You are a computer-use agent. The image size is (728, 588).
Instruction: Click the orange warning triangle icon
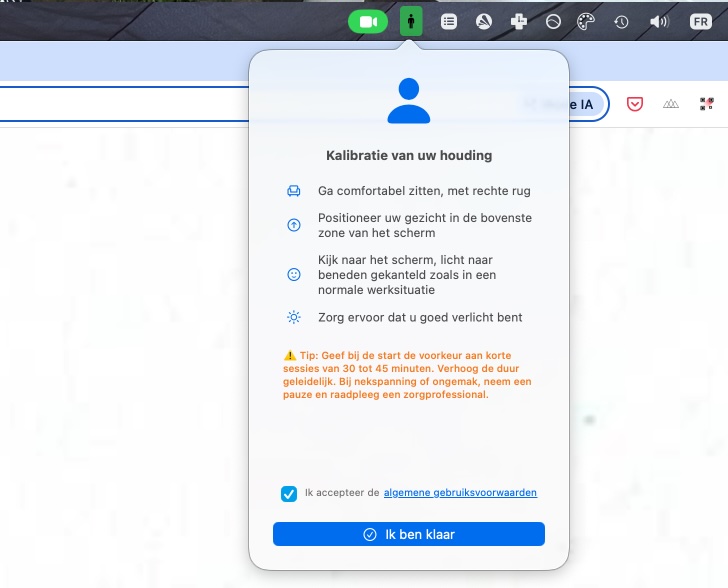[290, 355]
